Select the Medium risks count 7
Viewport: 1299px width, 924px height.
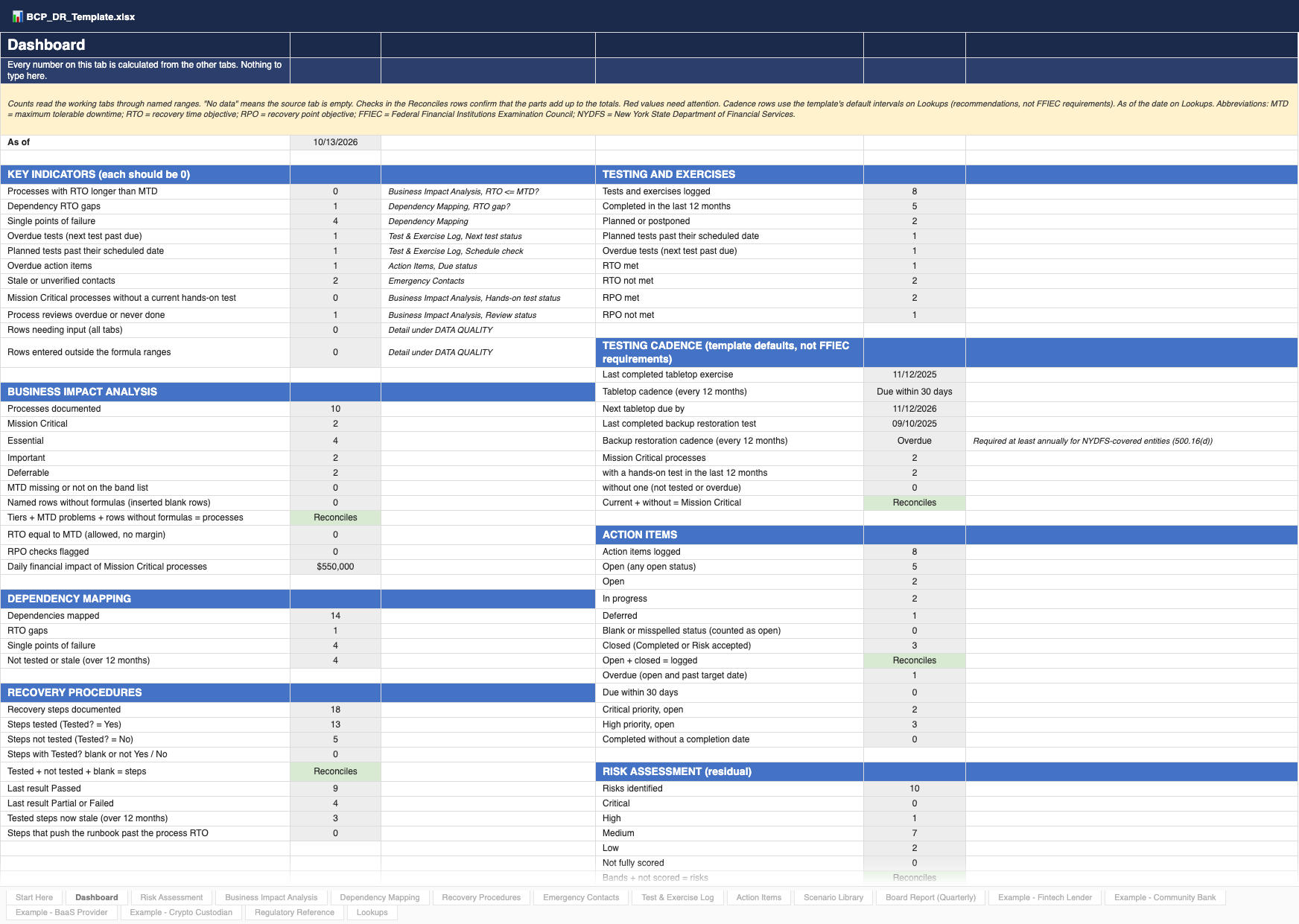(x=915, y=833)
